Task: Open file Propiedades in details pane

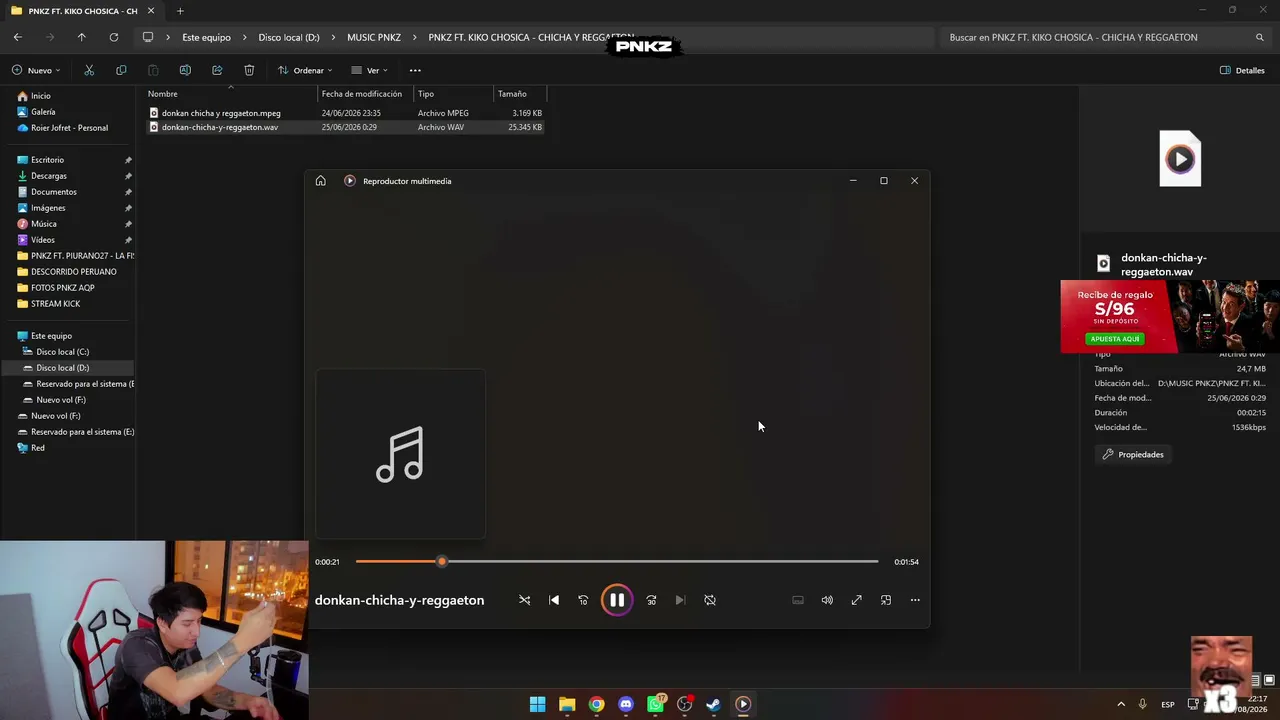Action: click(1133, 454)
